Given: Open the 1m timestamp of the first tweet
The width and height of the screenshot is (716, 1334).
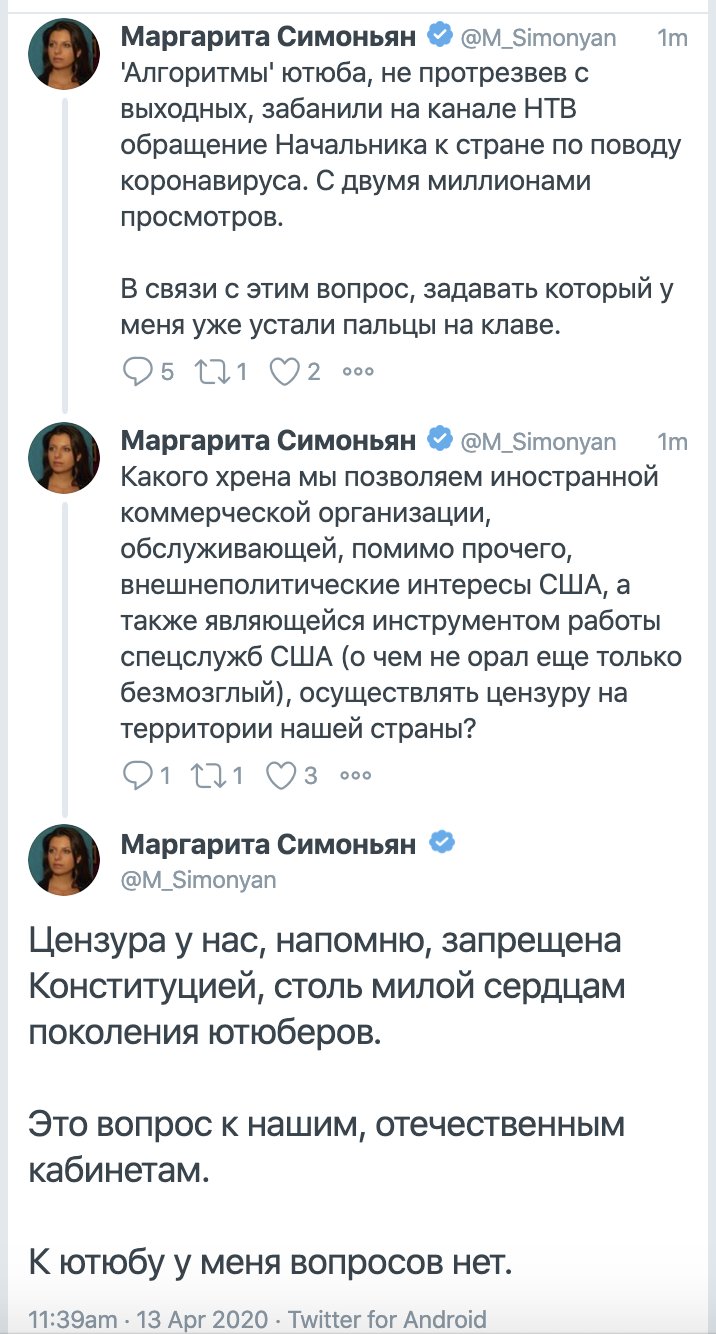Looking at the screenshot, I should (x=672, y=38).
